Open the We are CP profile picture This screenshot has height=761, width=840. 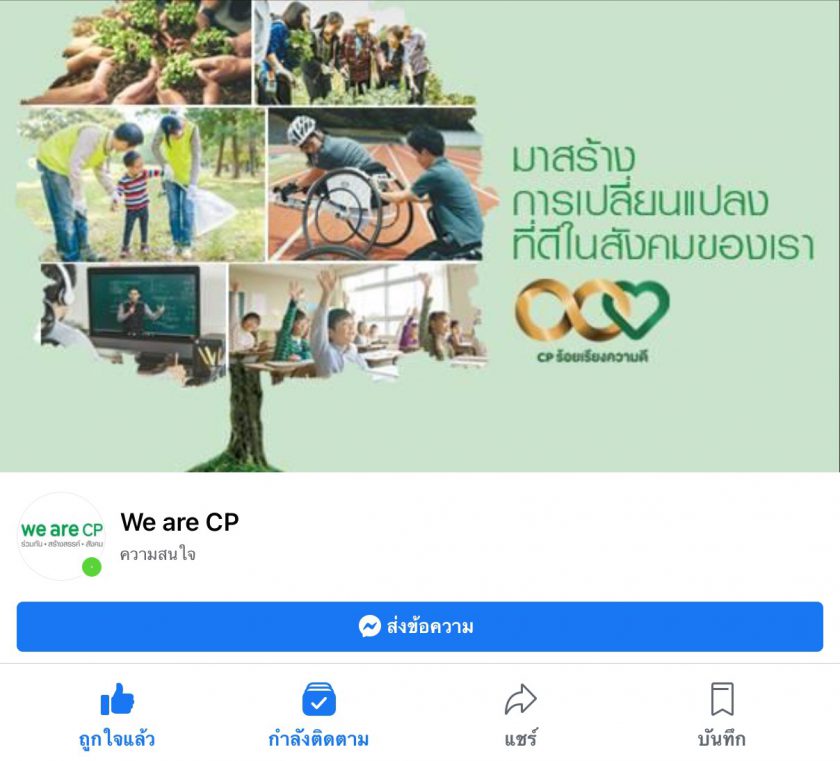coord(61,536)
